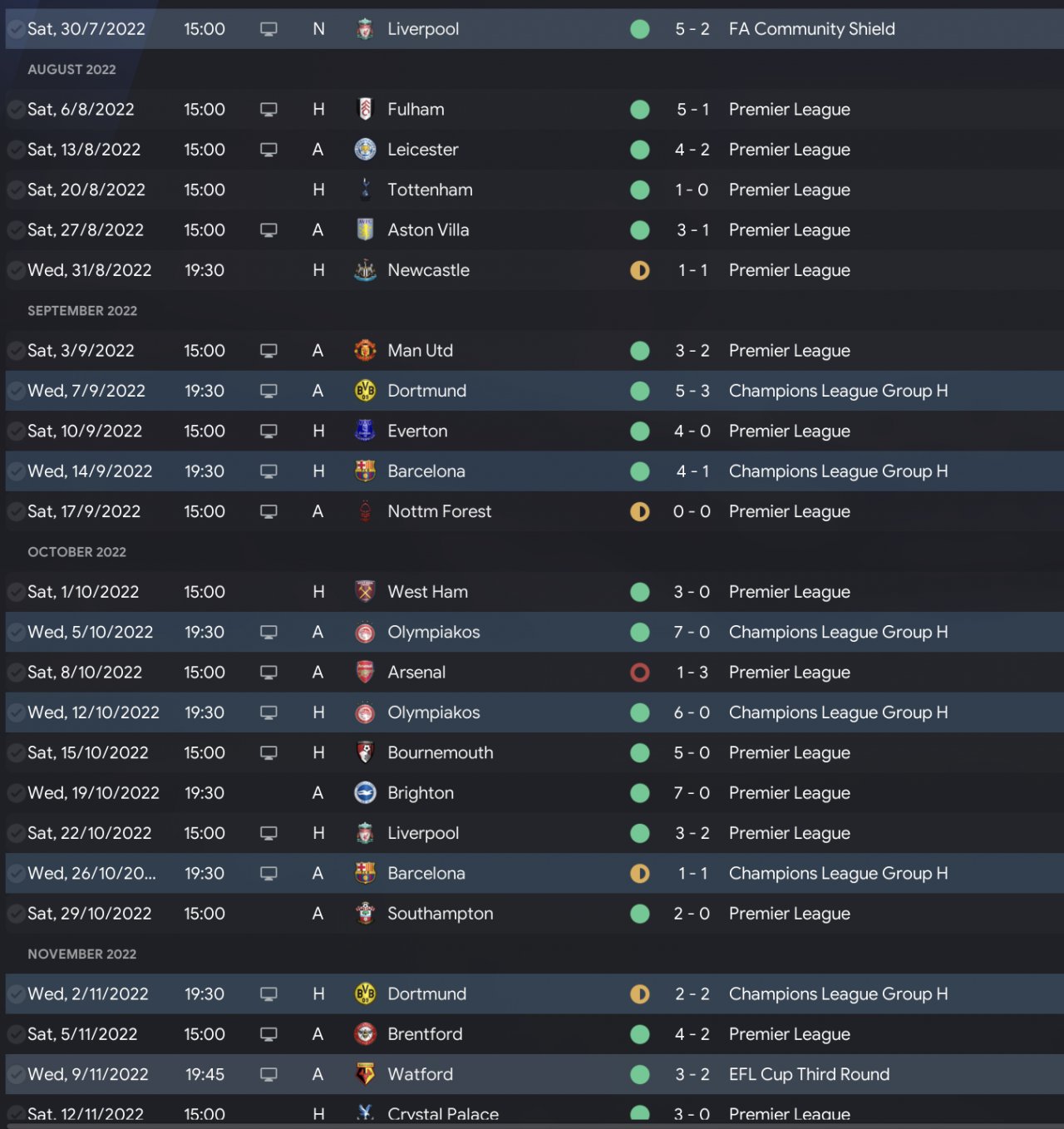Screen dimensions: 1064x1129
Task: Click the Brentford club badge
Action: tap(365, 1034)
